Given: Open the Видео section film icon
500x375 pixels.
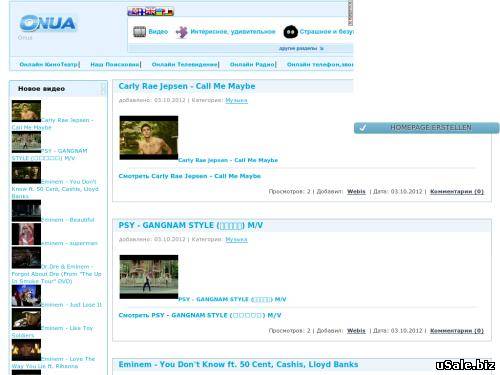Looking at the screenshot, I should point(139,32).
